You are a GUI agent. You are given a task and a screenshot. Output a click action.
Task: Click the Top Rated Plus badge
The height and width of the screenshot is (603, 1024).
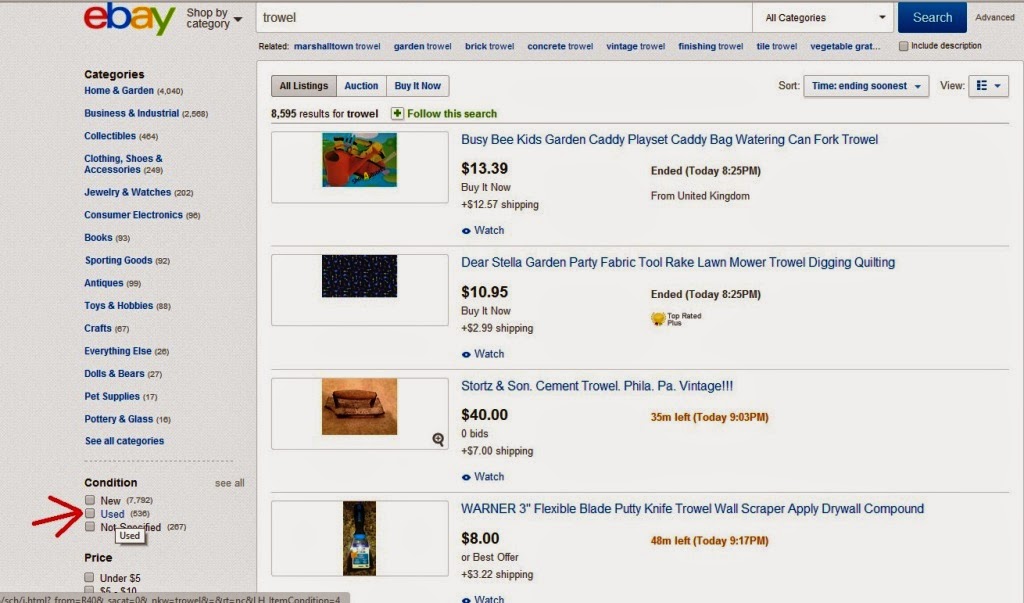pyautogui.click(x=676, y=319)
